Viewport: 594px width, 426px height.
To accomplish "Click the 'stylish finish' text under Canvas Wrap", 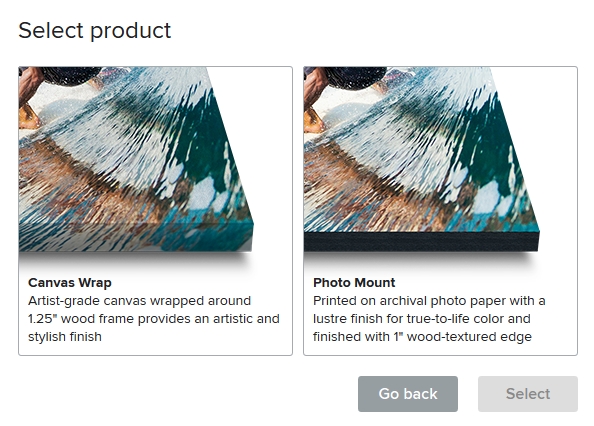I will (65, 337).
